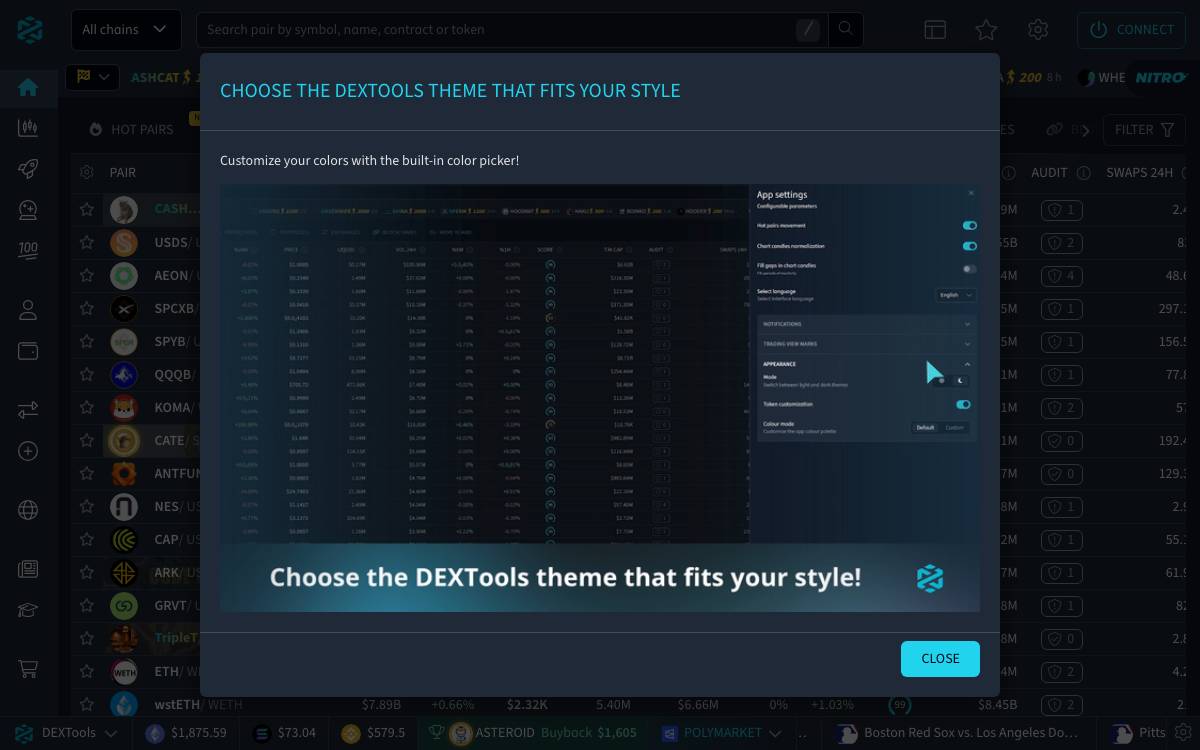This screenshot has height=750, width=1200.
Task: Click the NITRO banner link
Action: click(1159, 77)
